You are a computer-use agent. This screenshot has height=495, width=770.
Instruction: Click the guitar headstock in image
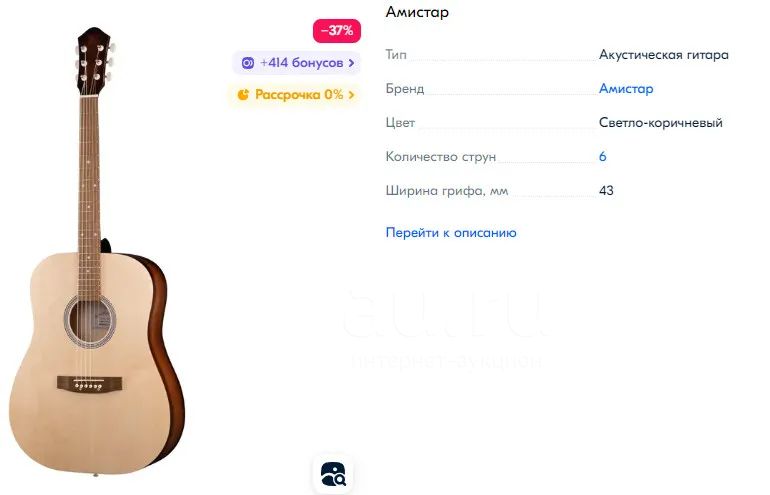point(95,60)
